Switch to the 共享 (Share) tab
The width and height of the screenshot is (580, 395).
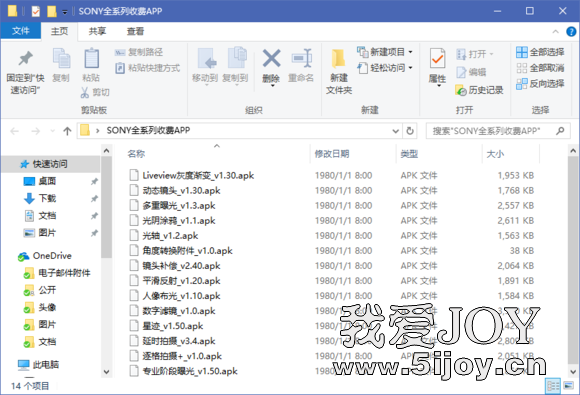click(97, 31)
